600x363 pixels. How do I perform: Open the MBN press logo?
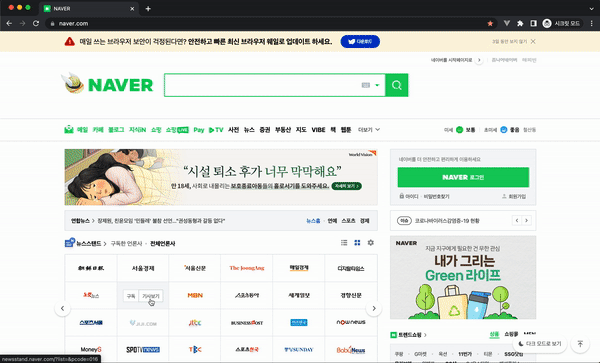coord(195,295)
